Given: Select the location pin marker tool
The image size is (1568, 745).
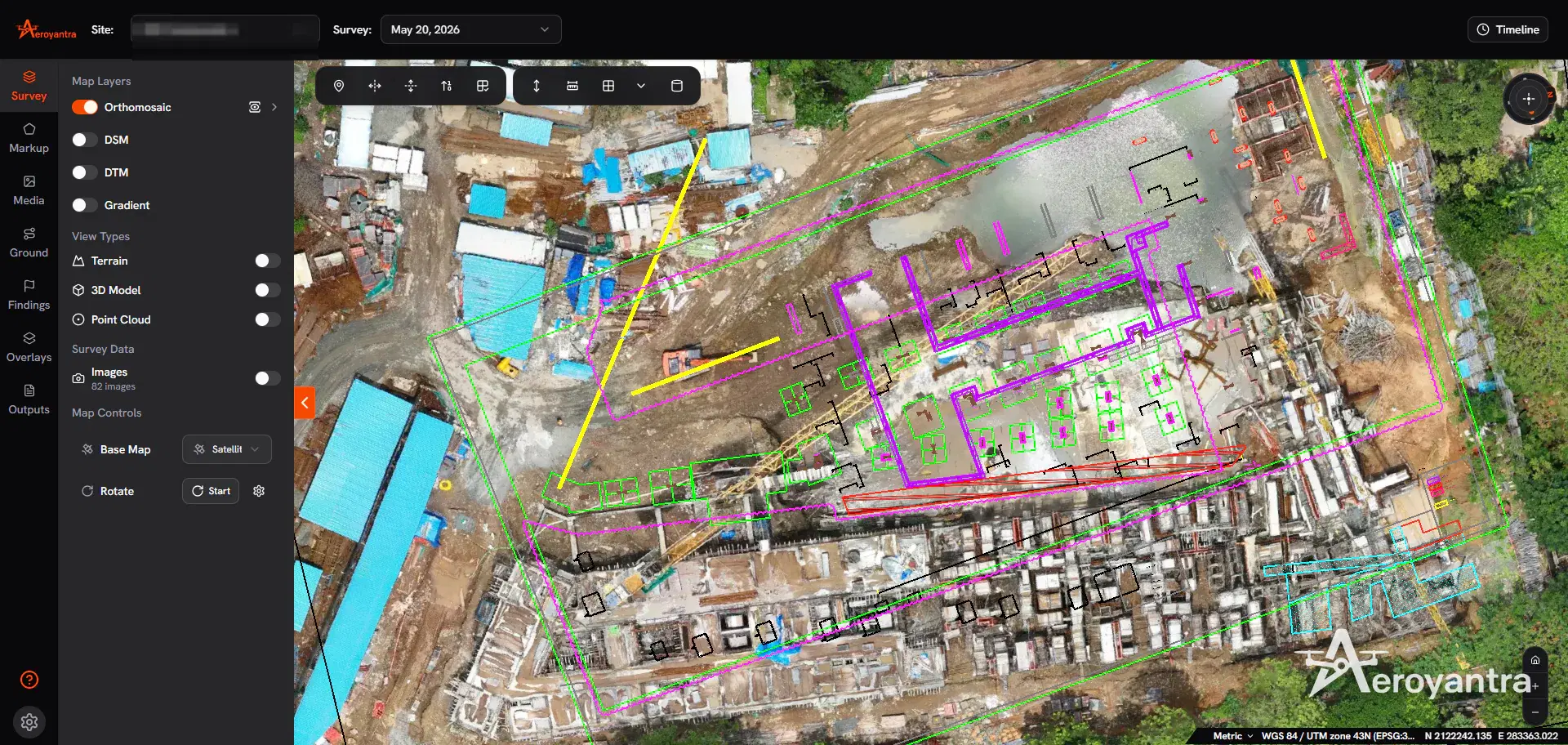Looking at the screenshot, I should (x=339, y=86).
